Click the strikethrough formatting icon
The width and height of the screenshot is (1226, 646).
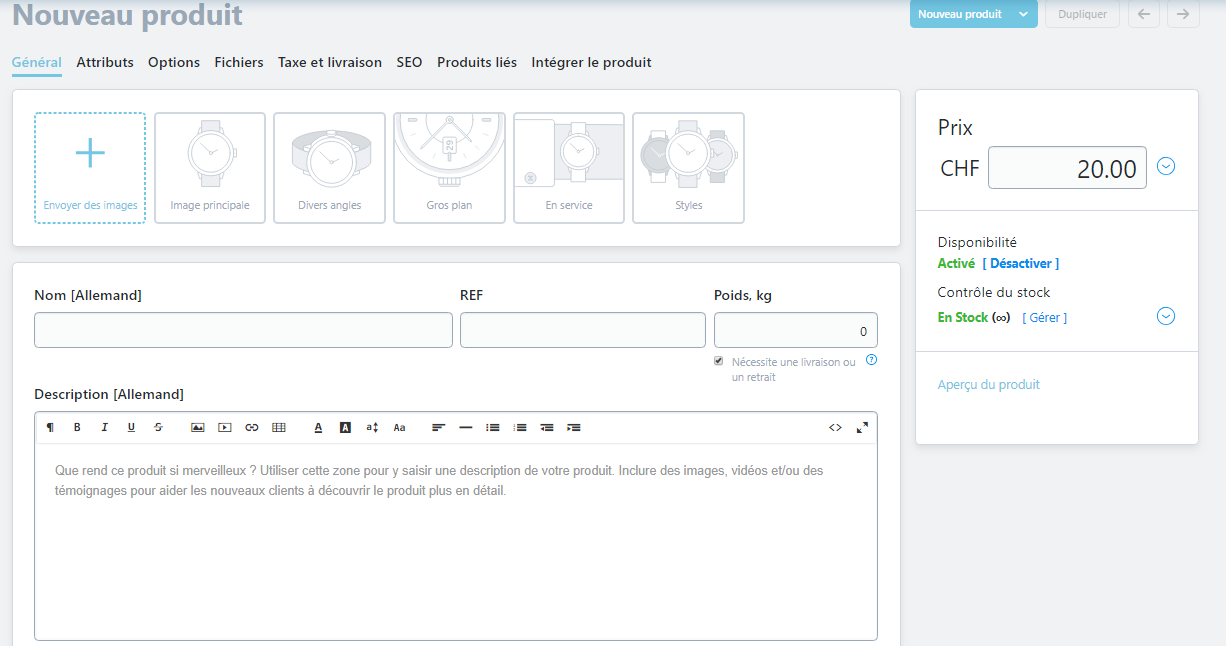[x=158, y=427]
